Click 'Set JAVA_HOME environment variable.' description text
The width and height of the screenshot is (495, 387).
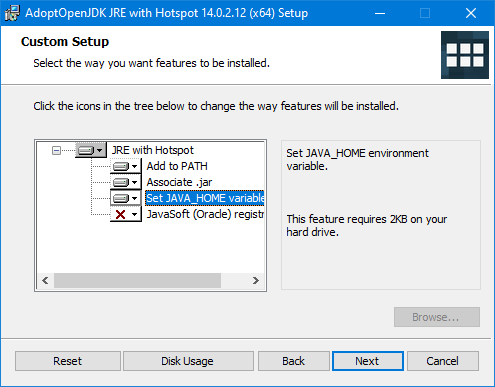click(x=357, y=160)
